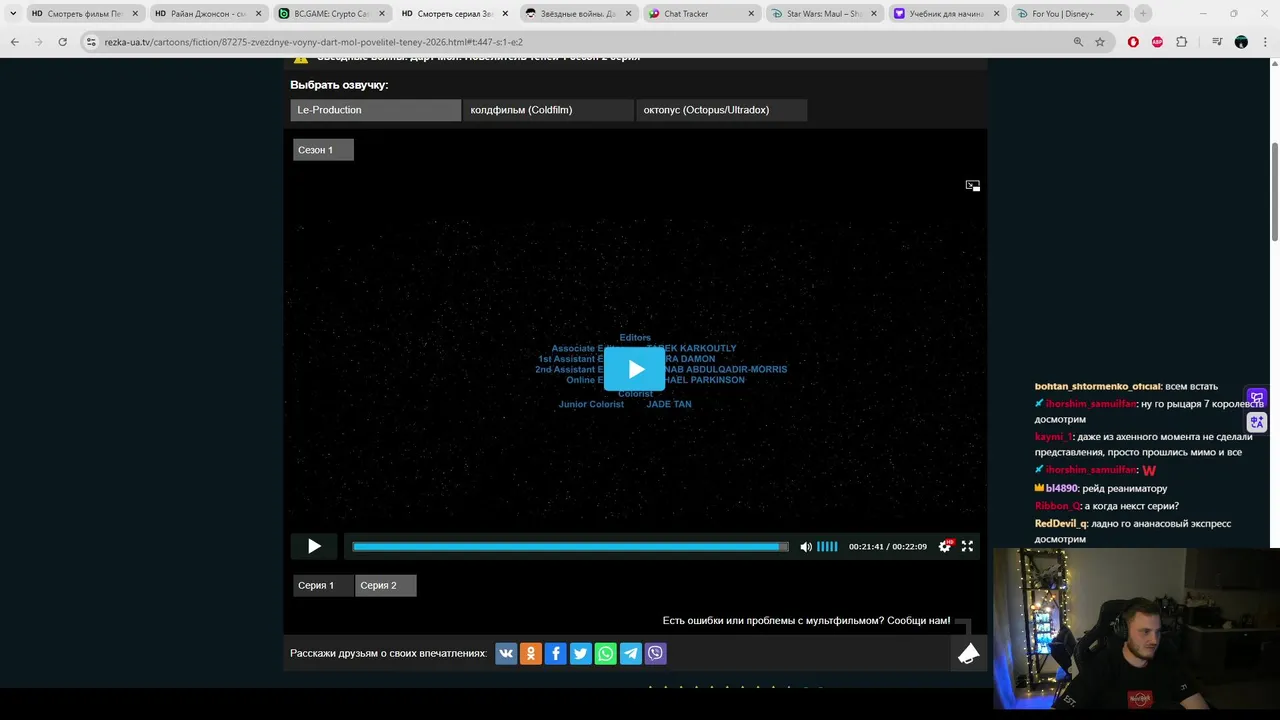Open the ABP Adblock Plus extension
Image resolution: width=1280 pixels, height=720 pixels.
coord(1157,42)
